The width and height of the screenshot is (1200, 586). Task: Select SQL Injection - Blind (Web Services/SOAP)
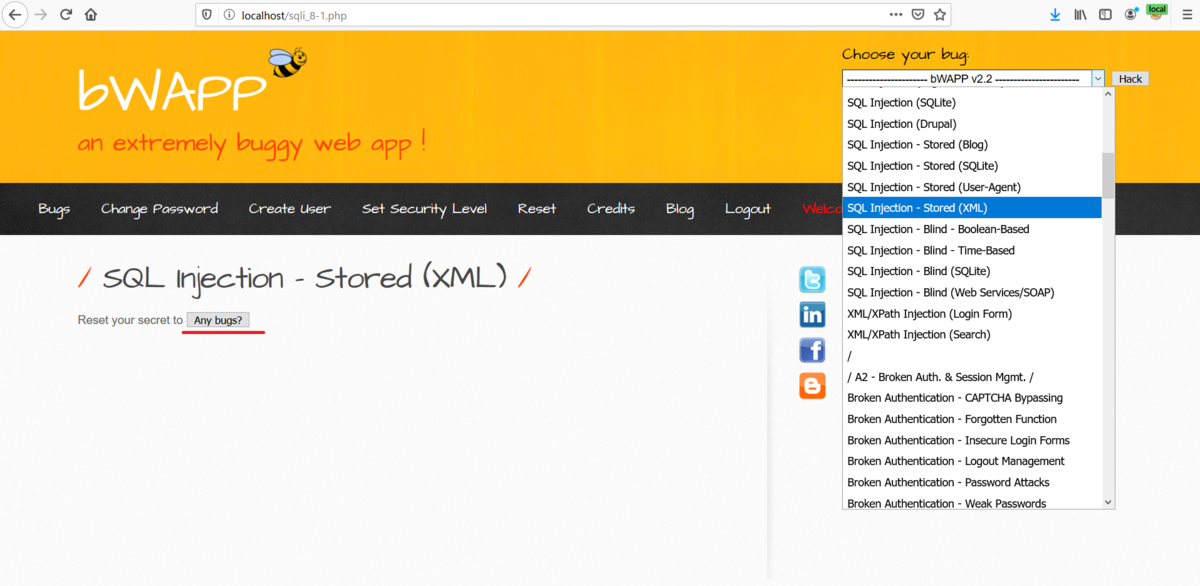[972, 292]
